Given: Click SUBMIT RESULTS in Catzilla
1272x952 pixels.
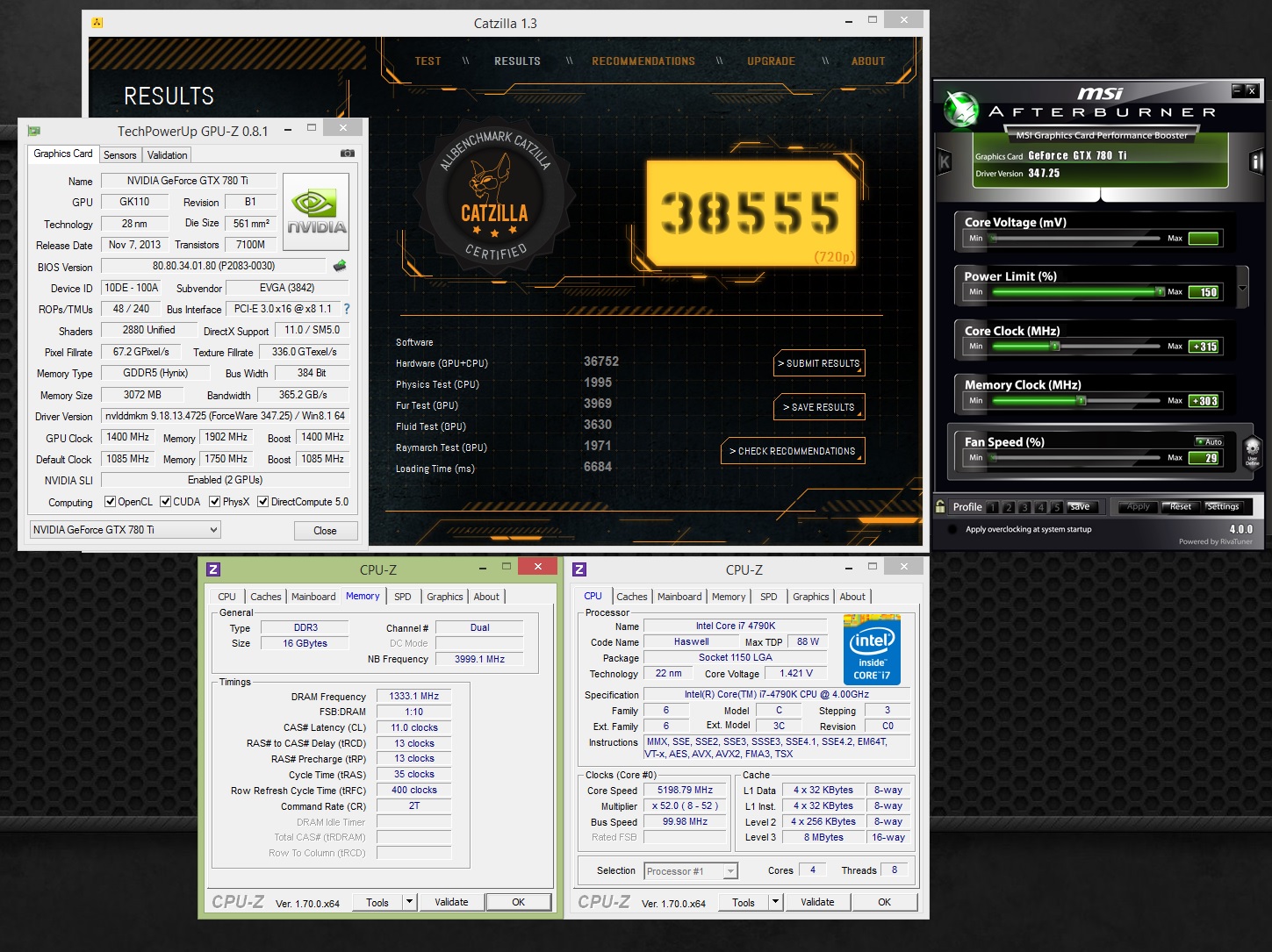Looking at the screenshot, I should pyautogui.click(x=819, y=363).
